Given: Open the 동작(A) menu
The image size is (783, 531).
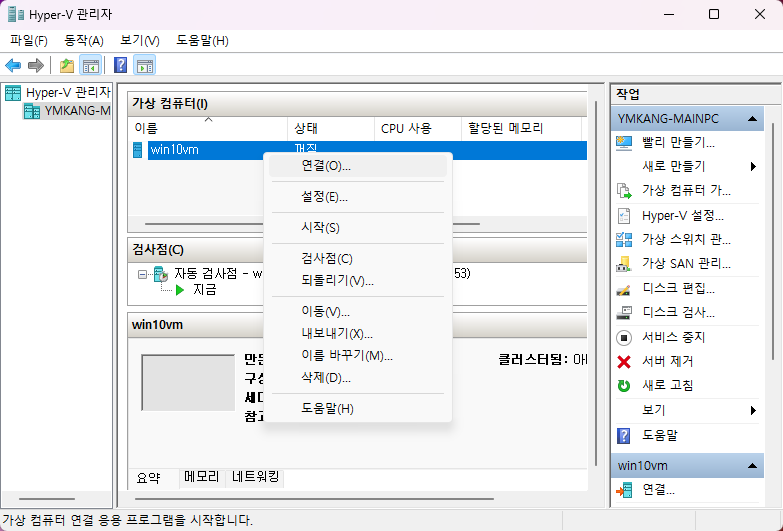Looking at the screenshot, I should (84, 41).
